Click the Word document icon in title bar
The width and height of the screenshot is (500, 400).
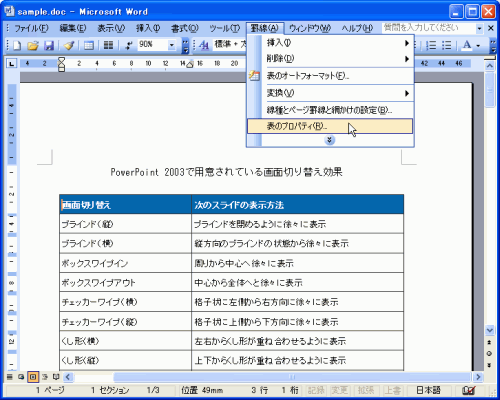(x=9, y=11)
